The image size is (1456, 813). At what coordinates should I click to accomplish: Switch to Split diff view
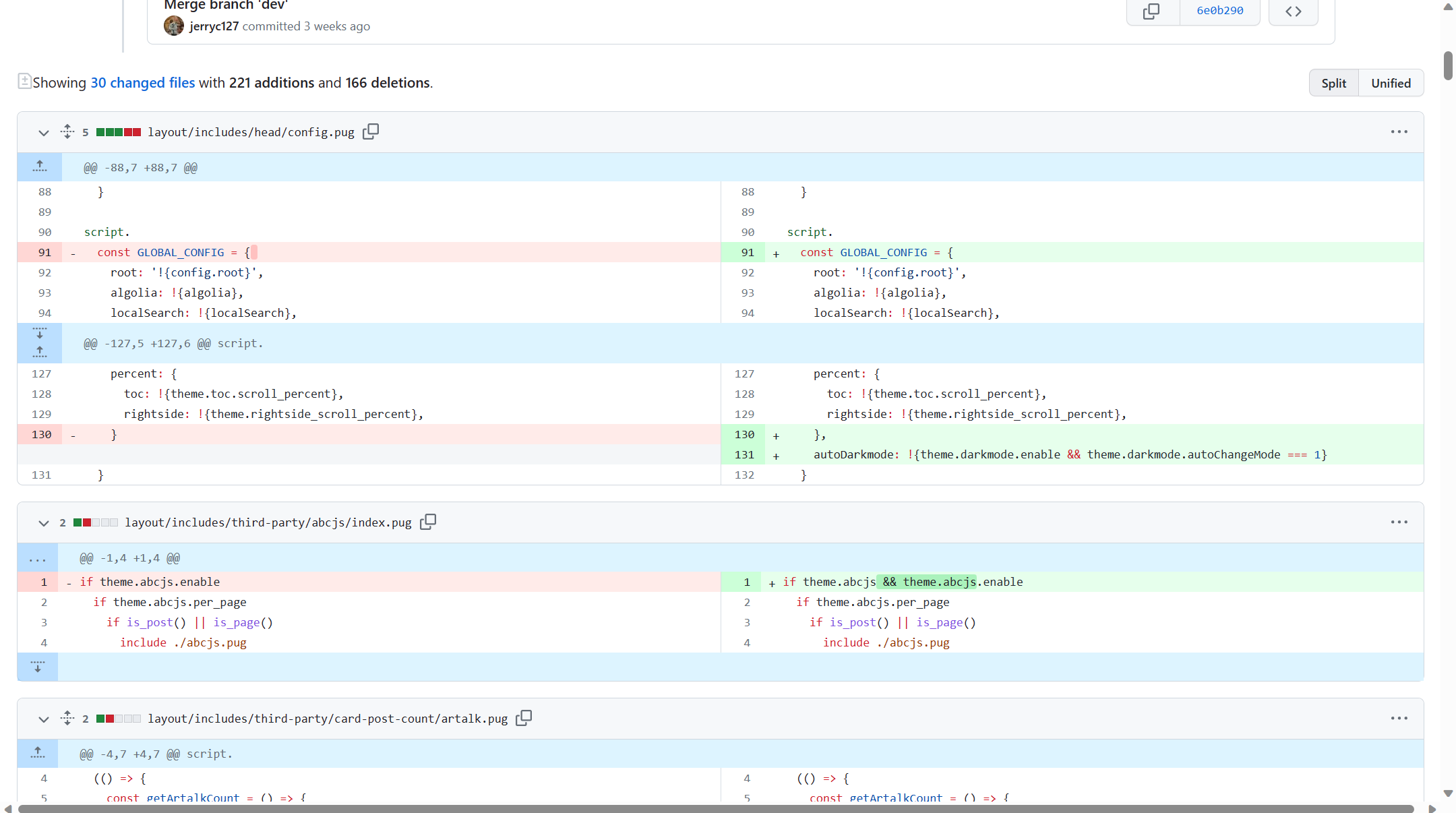pyautogui.click(x=1333, y=82)
